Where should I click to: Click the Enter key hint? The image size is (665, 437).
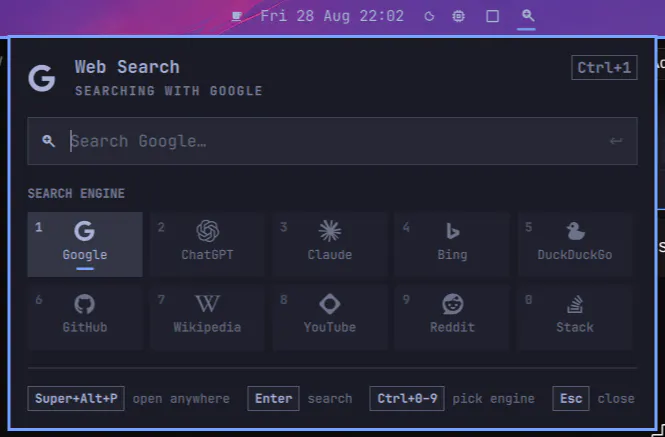(274, 398)
